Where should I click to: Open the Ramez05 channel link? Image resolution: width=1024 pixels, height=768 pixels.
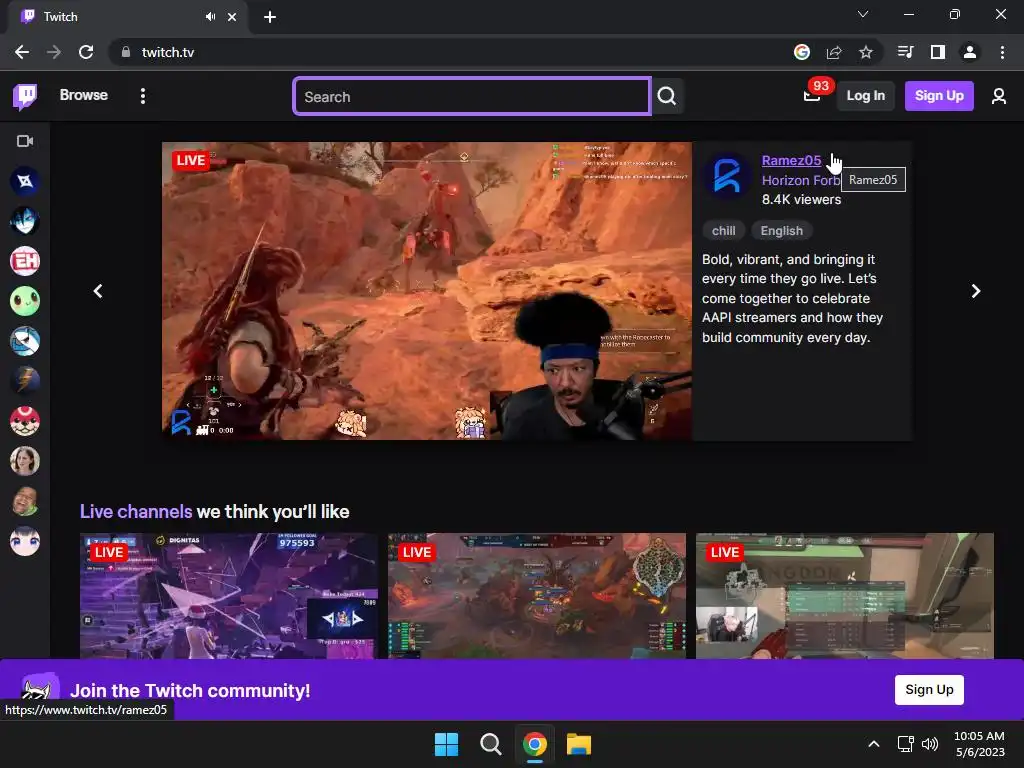791,161
